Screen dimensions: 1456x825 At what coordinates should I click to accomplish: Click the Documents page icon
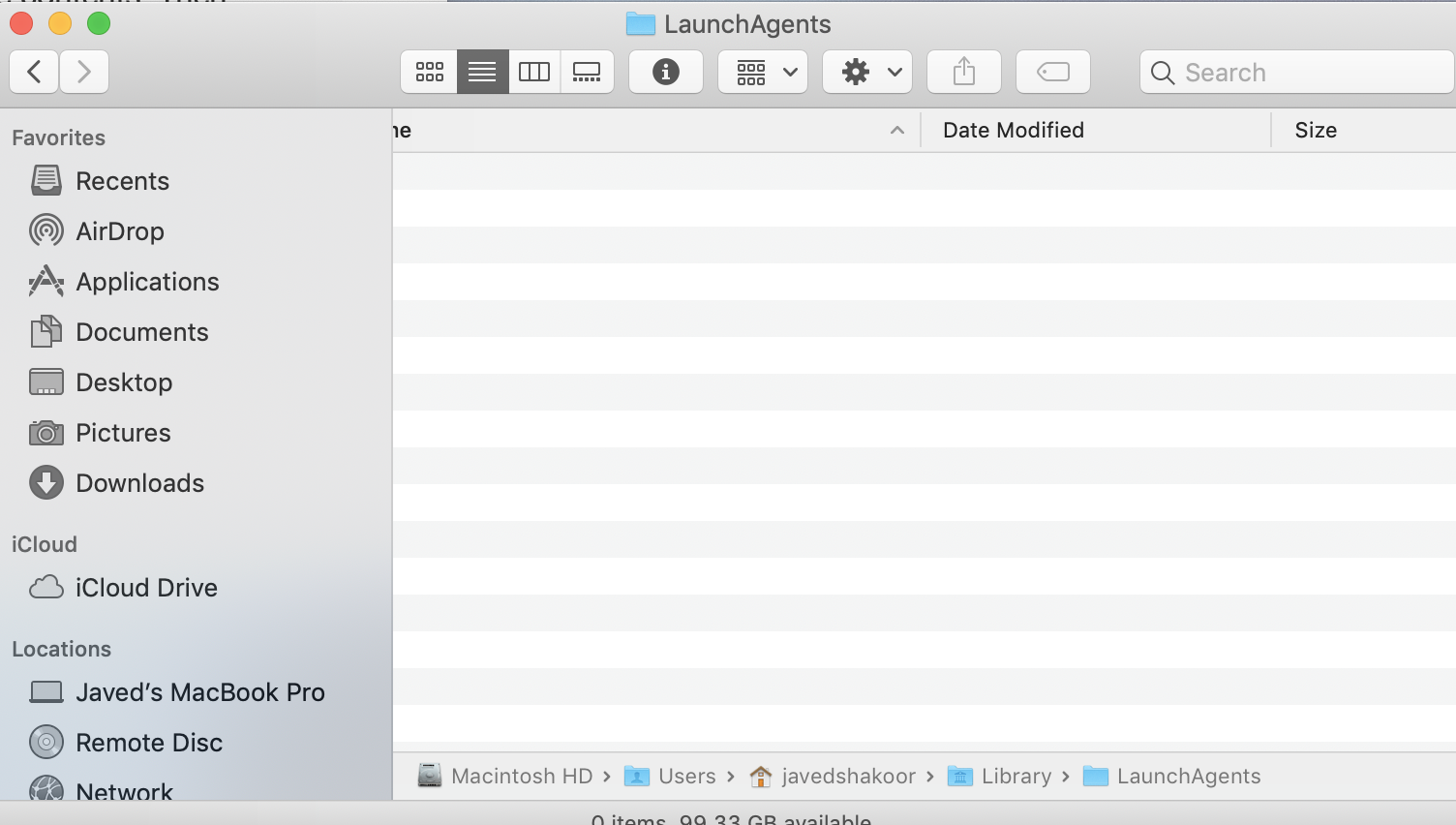coord(46,331)
